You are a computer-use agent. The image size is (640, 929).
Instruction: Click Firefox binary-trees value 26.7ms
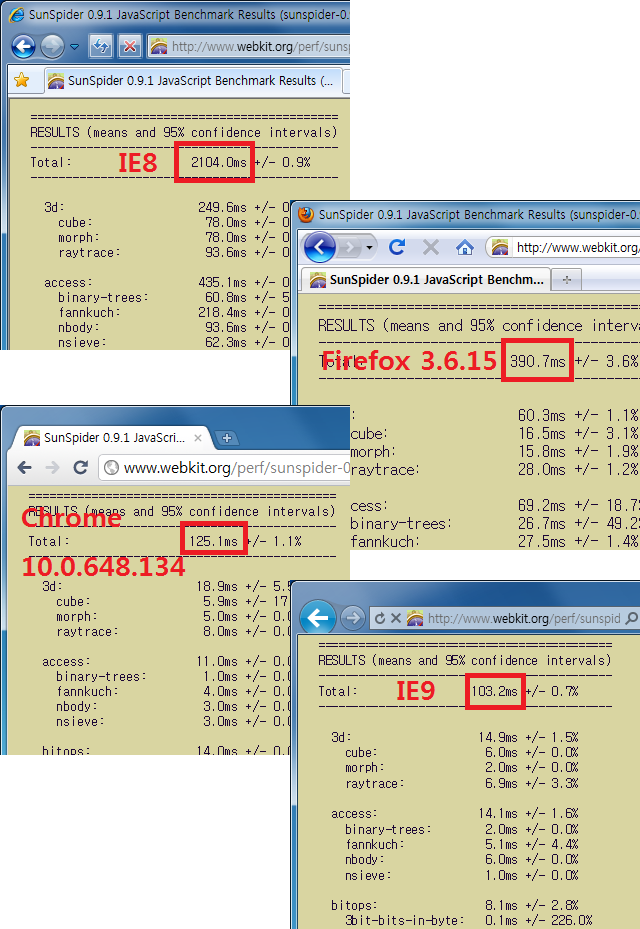click(x=542, y=523)
